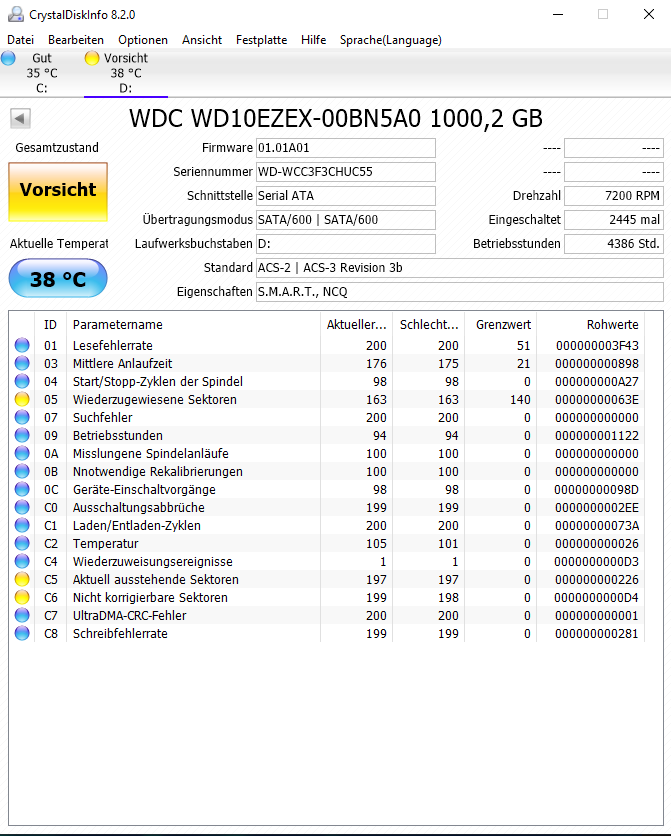Click blue status icon of Lesefehlerrate row
This screenshot has width=671, height=836.
click(22, 345)
